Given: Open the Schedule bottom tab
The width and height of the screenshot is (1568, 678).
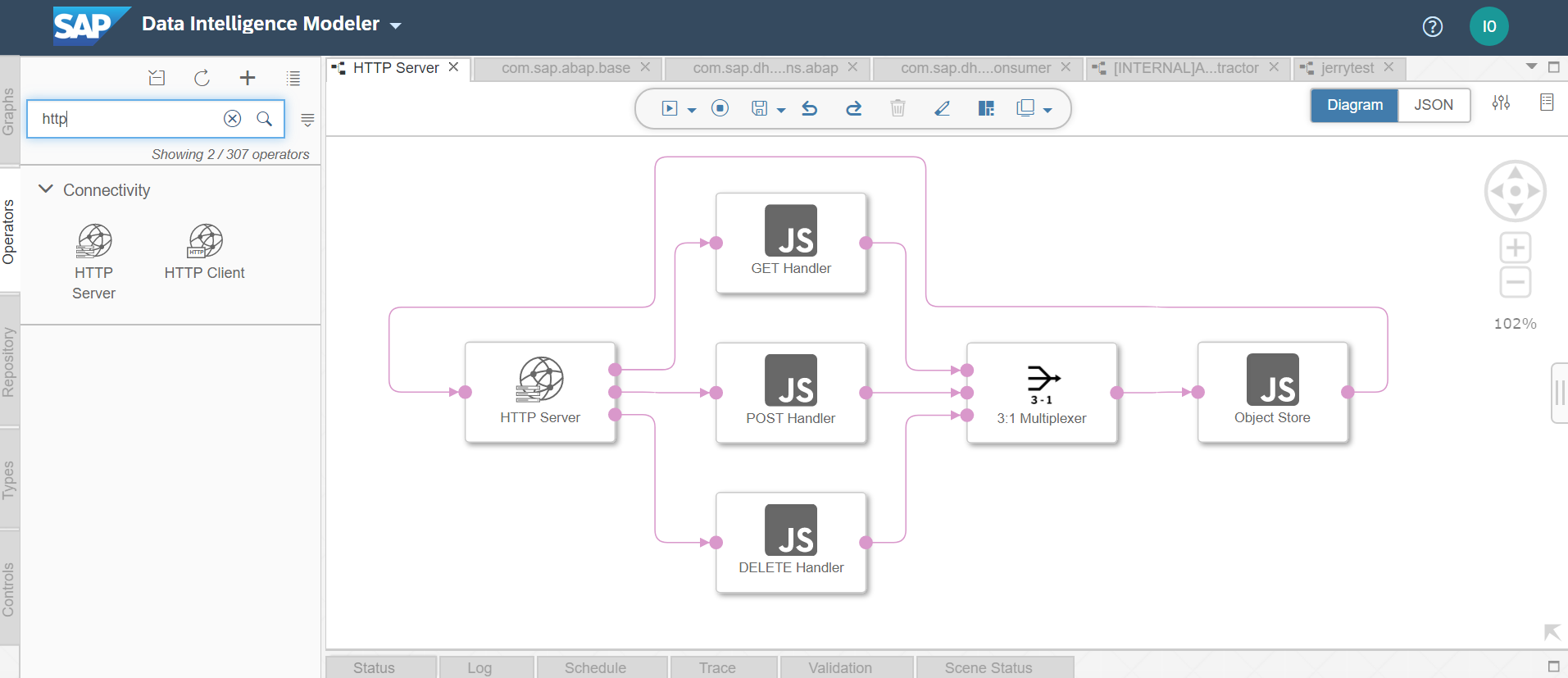Looking at the screenshot, I should [602, 667].
